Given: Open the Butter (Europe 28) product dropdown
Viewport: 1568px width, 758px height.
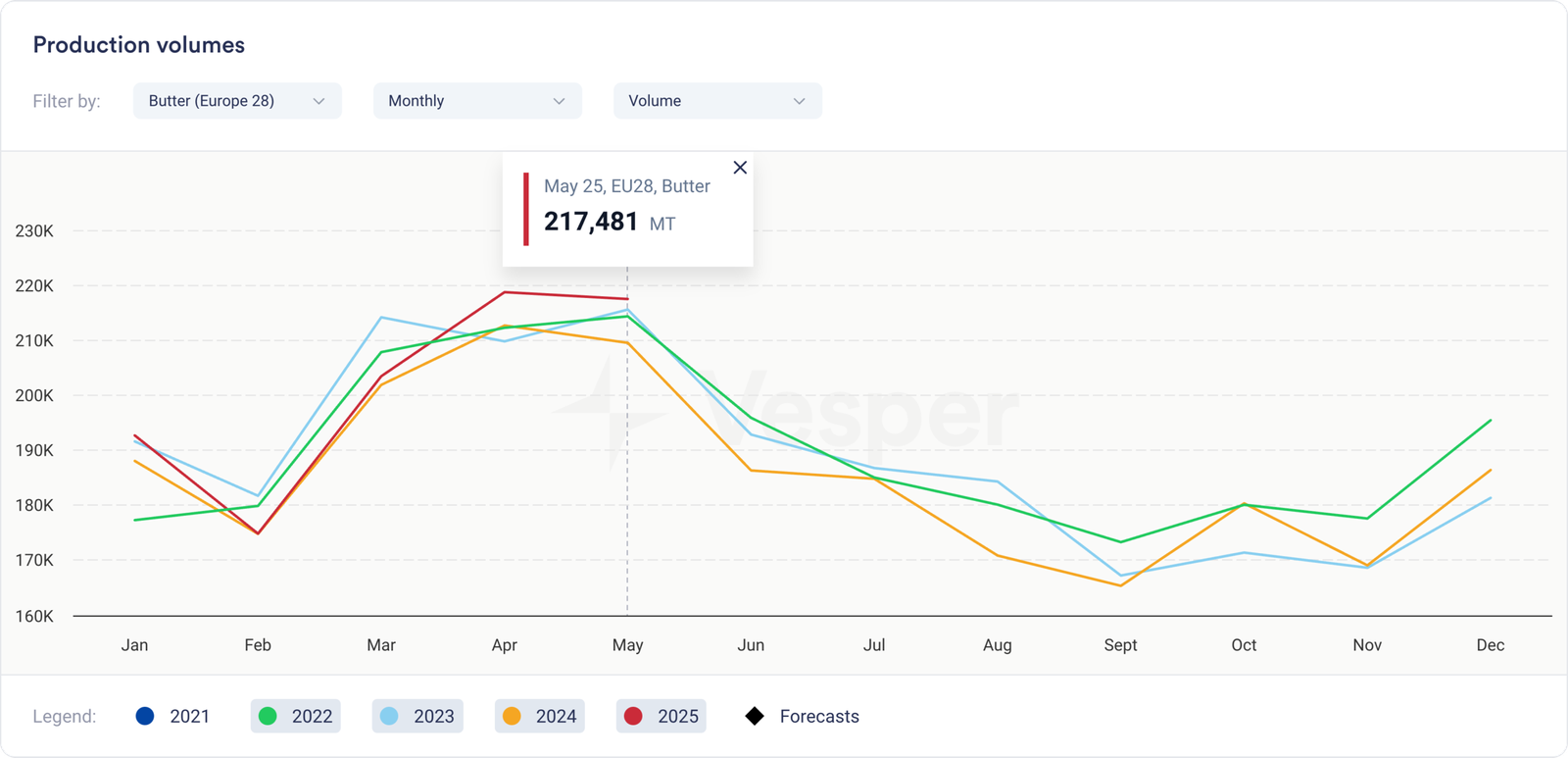Looking at the screenshot, I should [x=236, y=101].
